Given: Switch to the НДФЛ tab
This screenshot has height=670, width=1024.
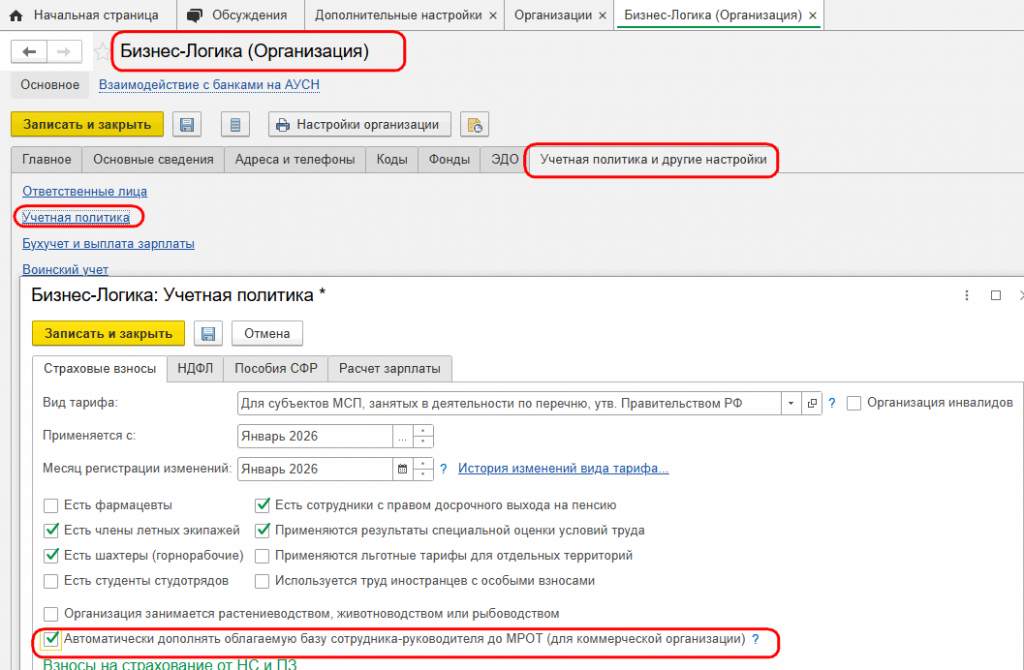Looking at the screenshot, I should click(195, 368).
